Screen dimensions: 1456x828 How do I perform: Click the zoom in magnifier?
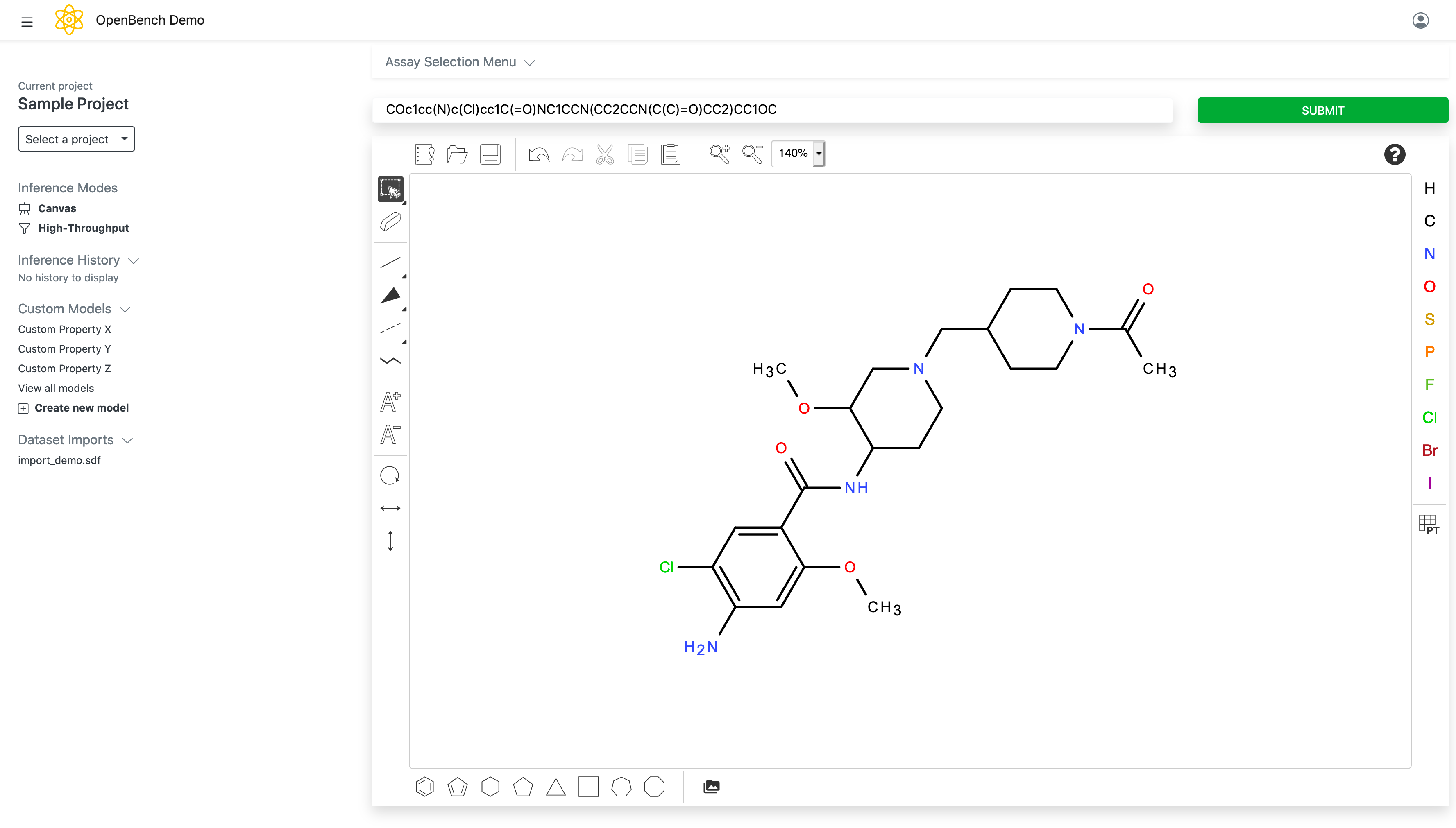(x=719, y=154)
